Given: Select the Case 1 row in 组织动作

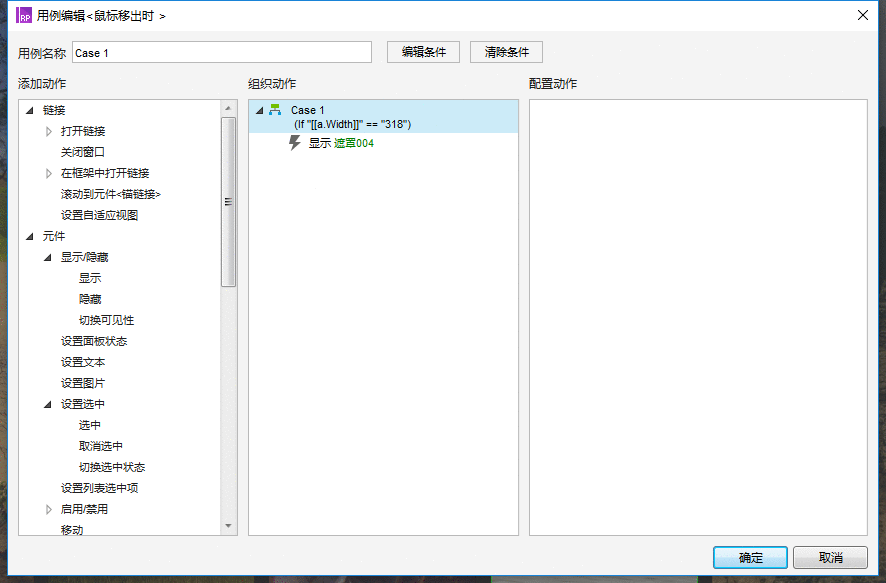Looking at the screenshot, I should [383, 116].
